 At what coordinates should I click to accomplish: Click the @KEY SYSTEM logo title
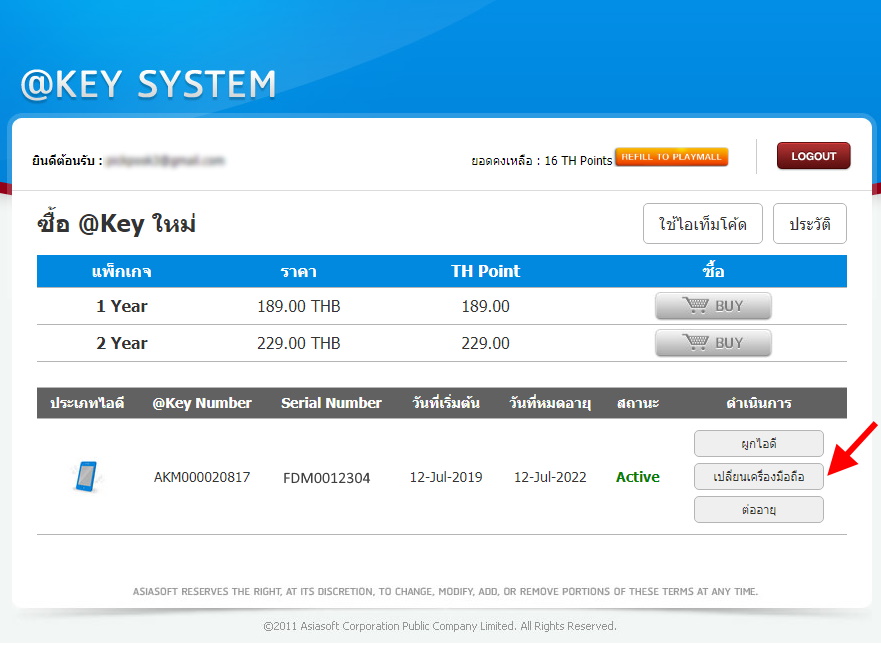click(148, 85)
